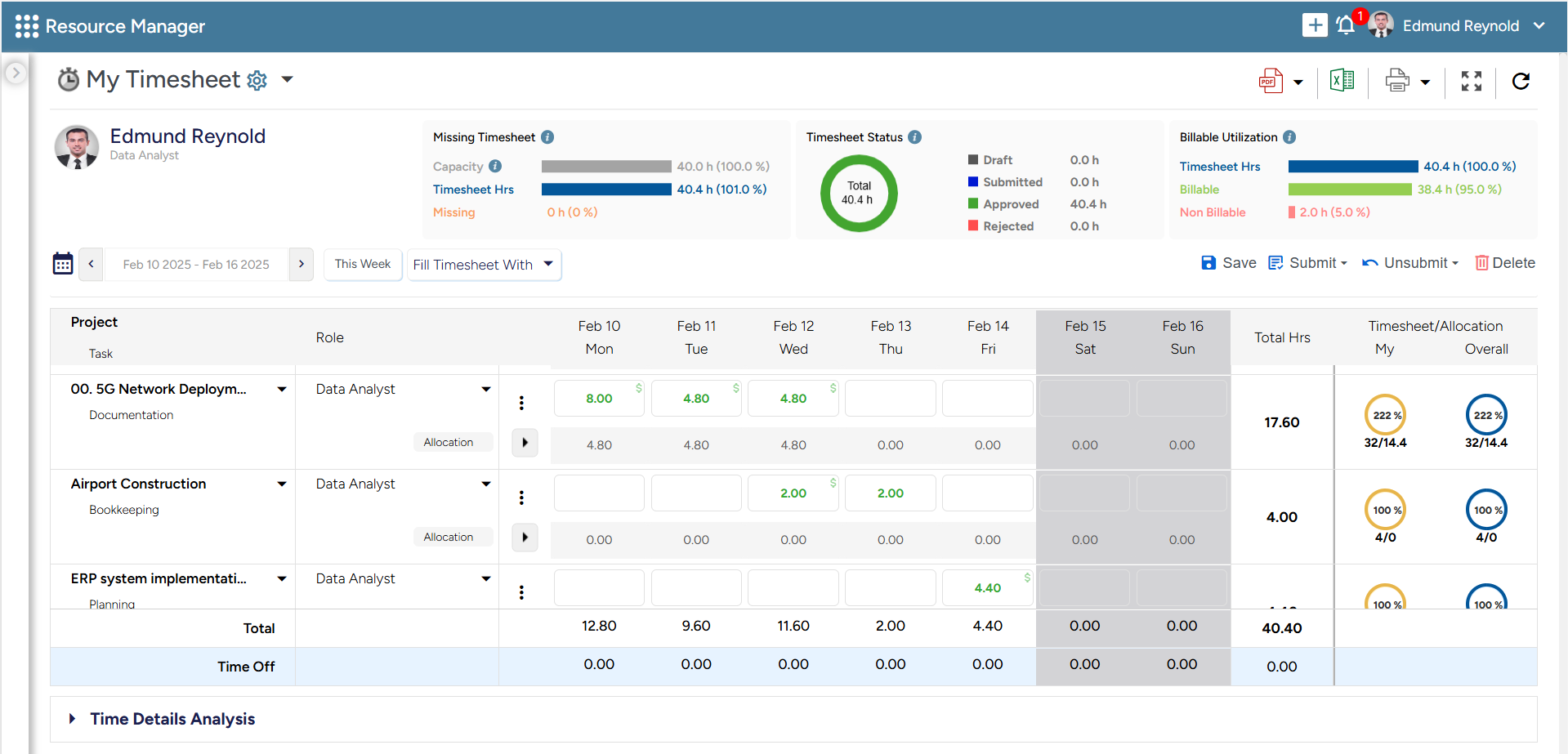Click Edmund Reynold profile photo
The width and height of the screenshot is (1568, 754).
[x=77, y=147]
